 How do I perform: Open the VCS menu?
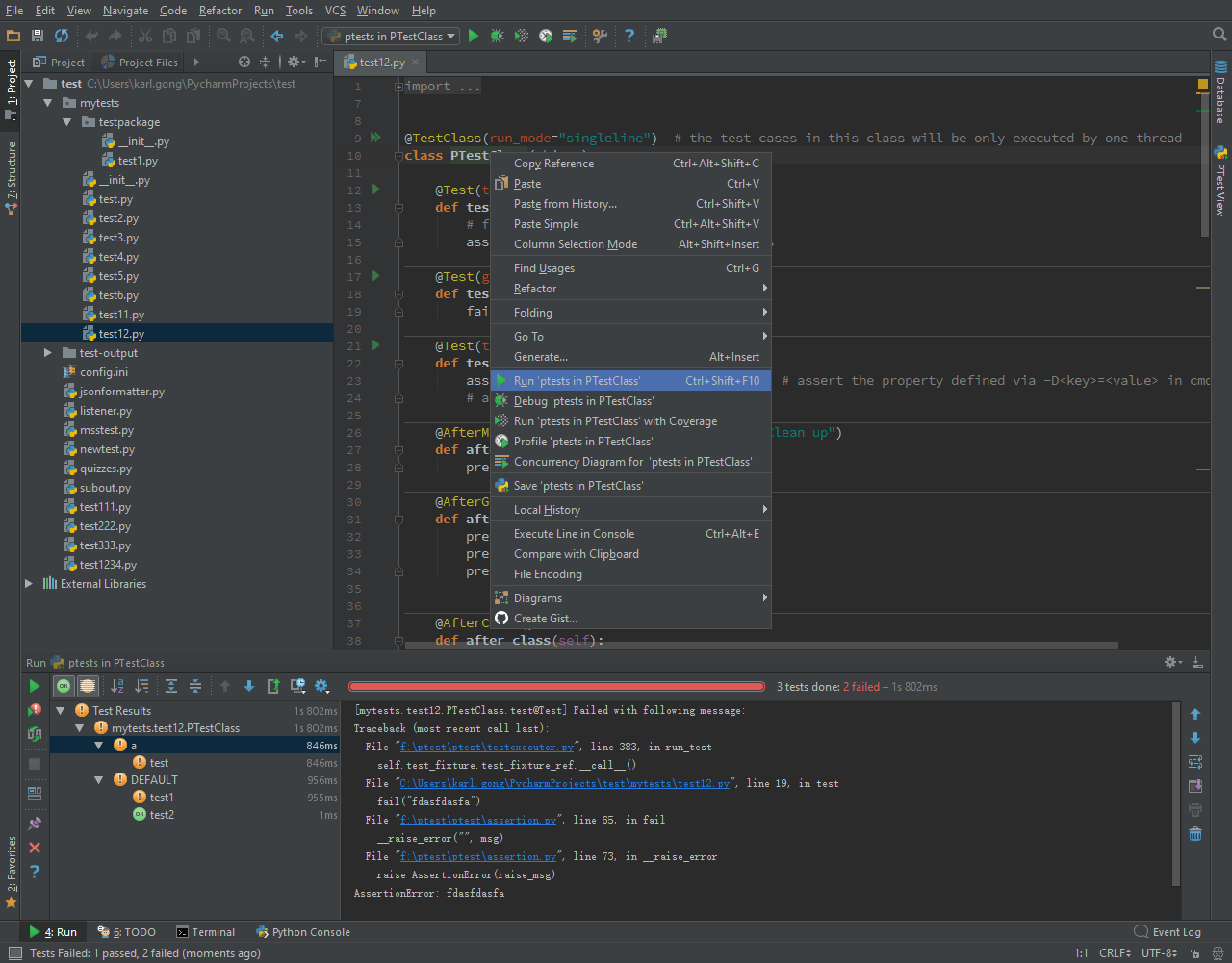click(335, 10)
